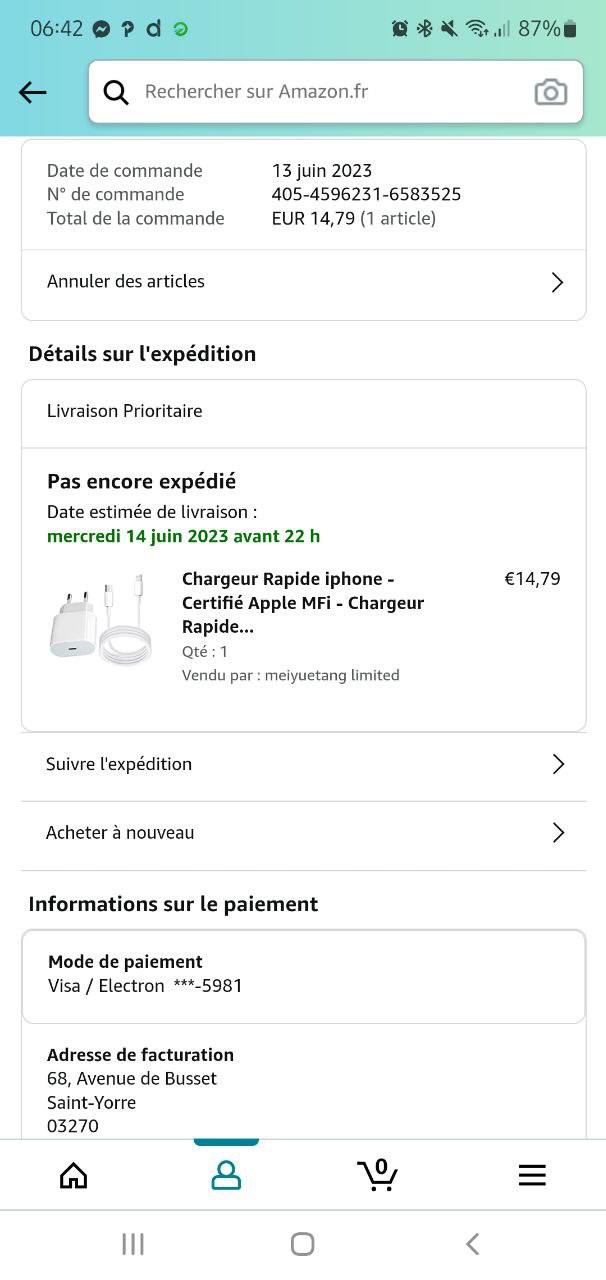Tap the search magnifier icon
Screen dimensions: 606x1280
click(x=116, y=93)
